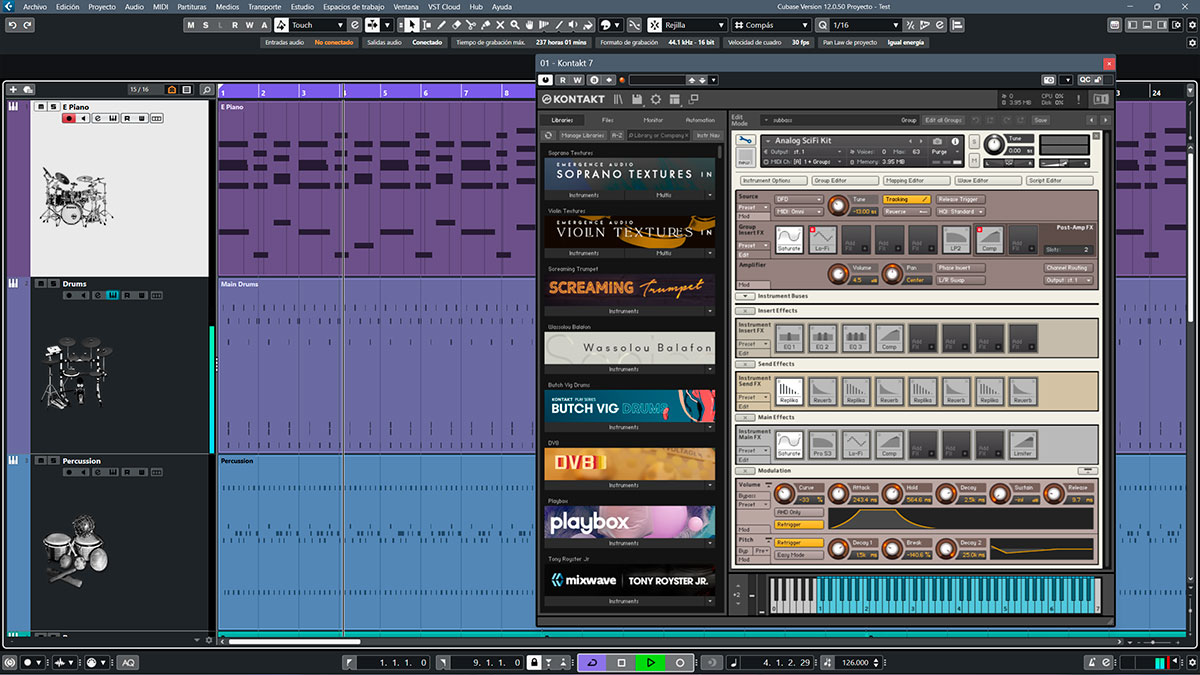Toggle cycle loop in transport bar
Screen dimensions: 1200x675
pyautogui.click(x=591, y=663)
